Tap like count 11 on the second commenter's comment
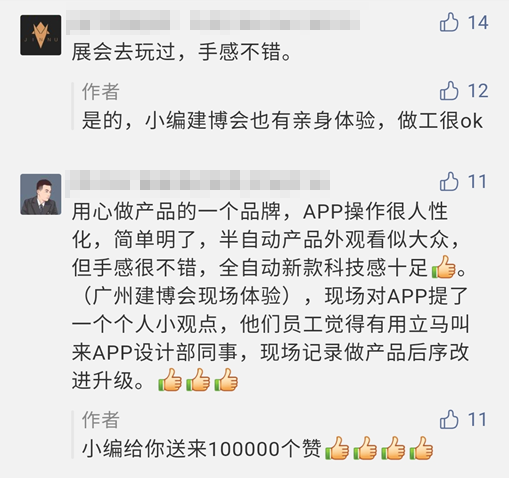Image resolution: width=509 pixels, height=478 pixels. pos(477,182)
